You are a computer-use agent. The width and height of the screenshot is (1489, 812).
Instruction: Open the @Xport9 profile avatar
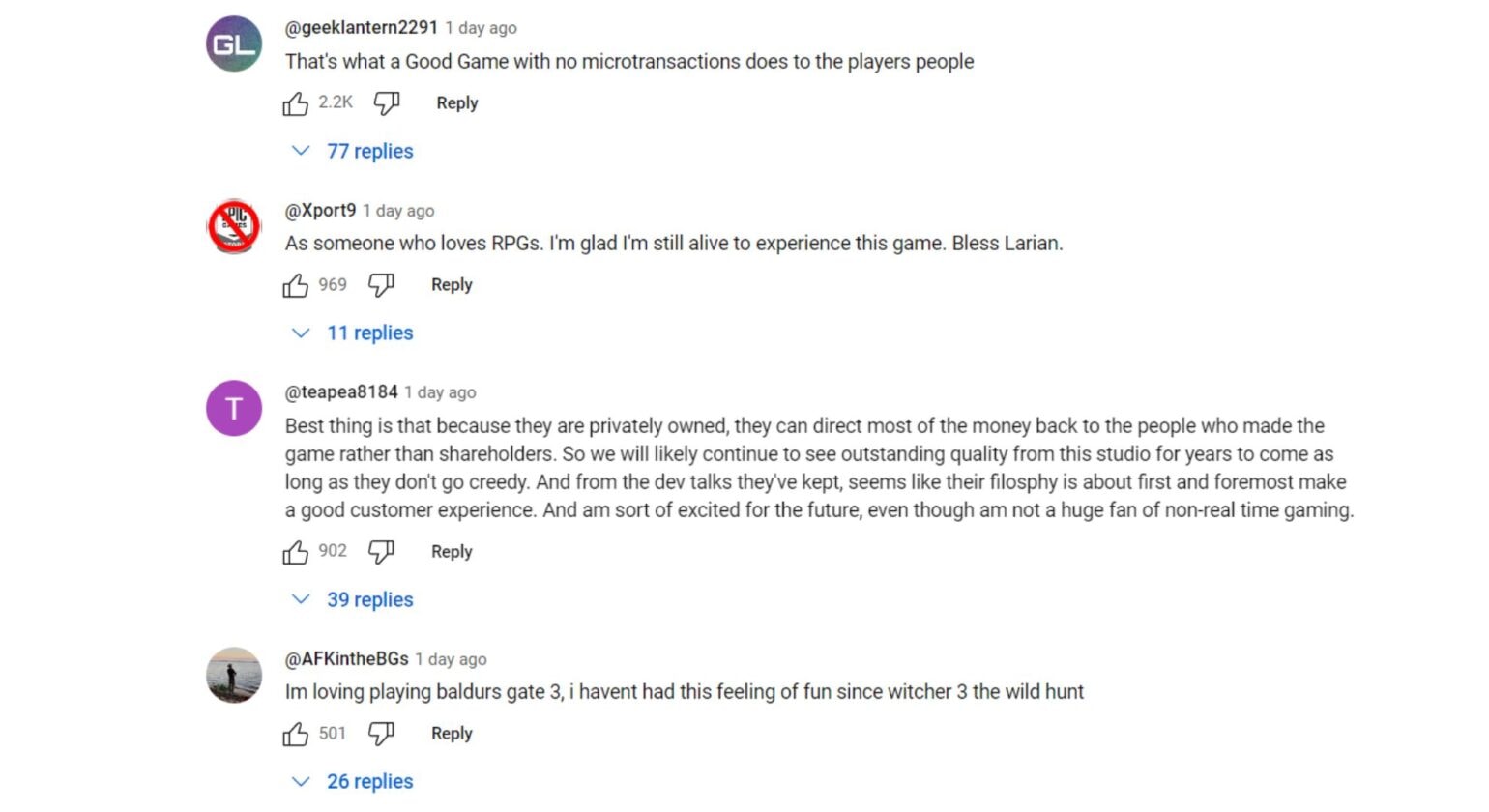(x=234, y=226)
